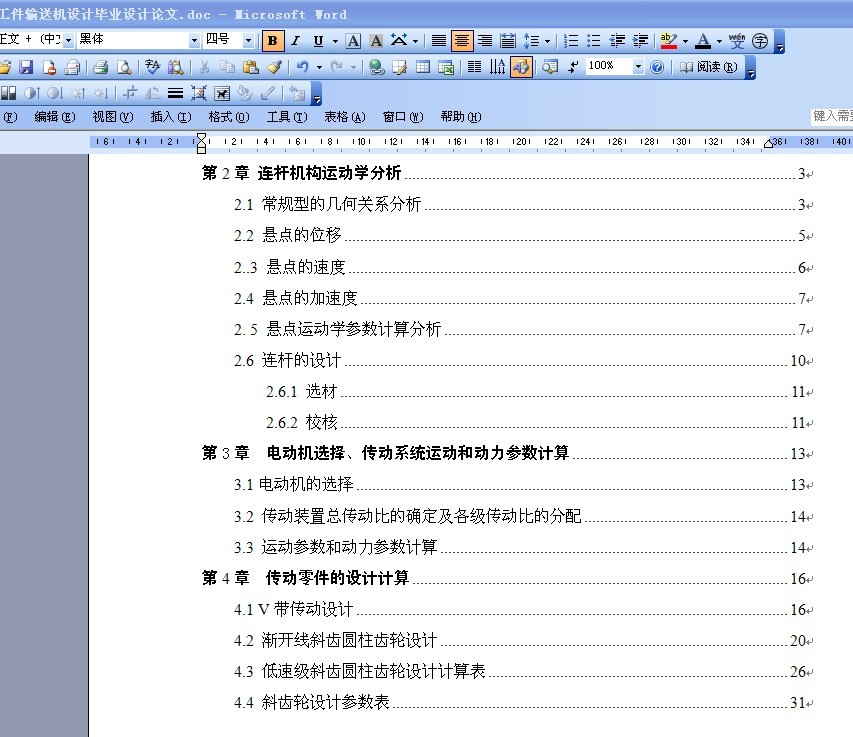This screenshot has width=853, height=737.
Task: Open the zoom 100% dropdown
Action: 638,67
